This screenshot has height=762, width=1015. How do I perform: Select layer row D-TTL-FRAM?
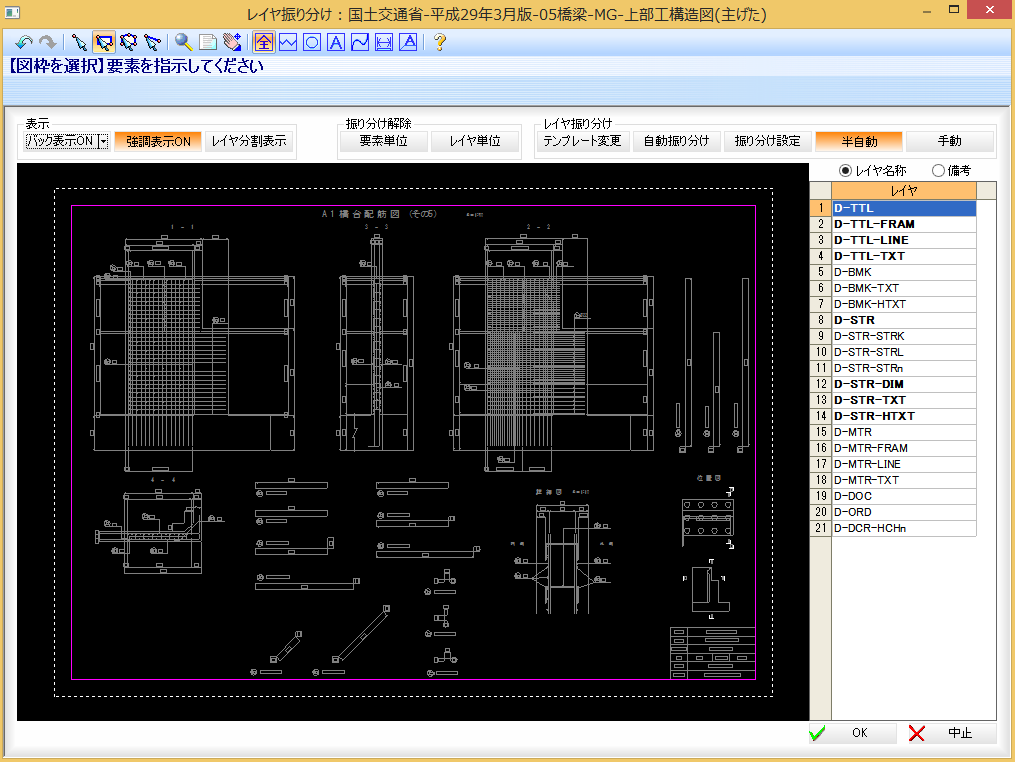[904, 224]
